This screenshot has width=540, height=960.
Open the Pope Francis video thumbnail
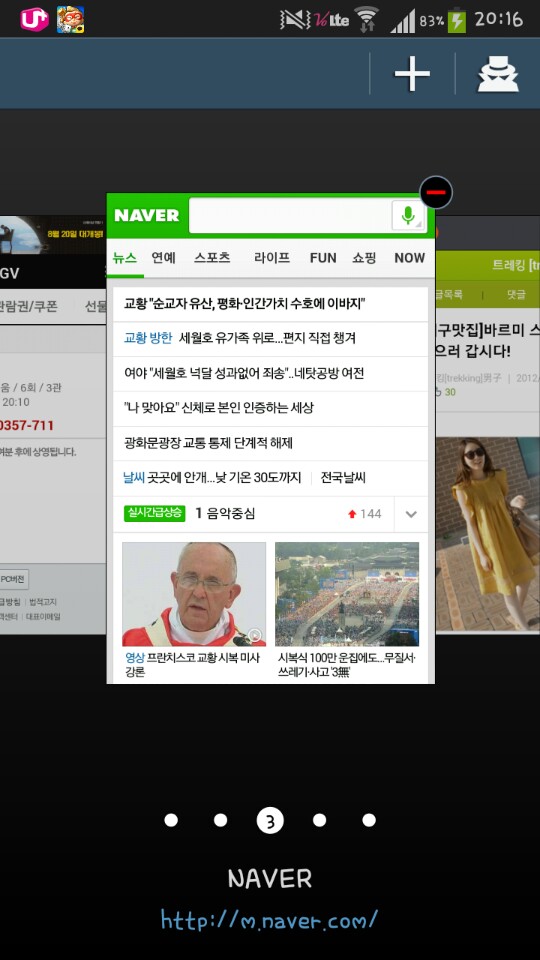coord(194,594)
